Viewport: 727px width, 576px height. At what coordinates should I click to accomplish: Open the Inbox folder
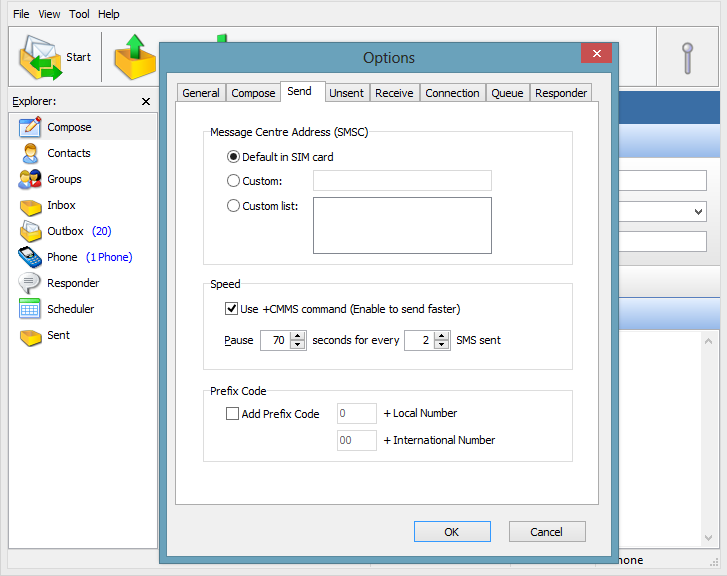coord(61,205)
